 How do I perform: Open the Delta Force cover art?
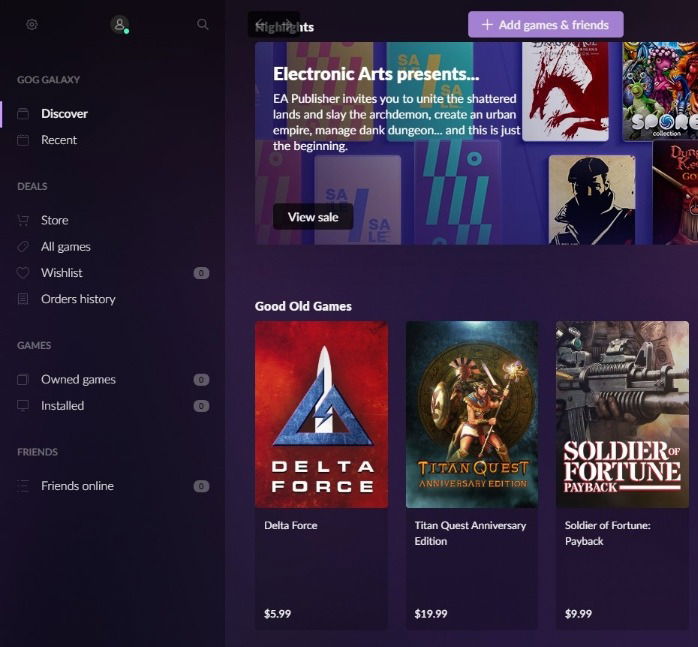point(321,415)
